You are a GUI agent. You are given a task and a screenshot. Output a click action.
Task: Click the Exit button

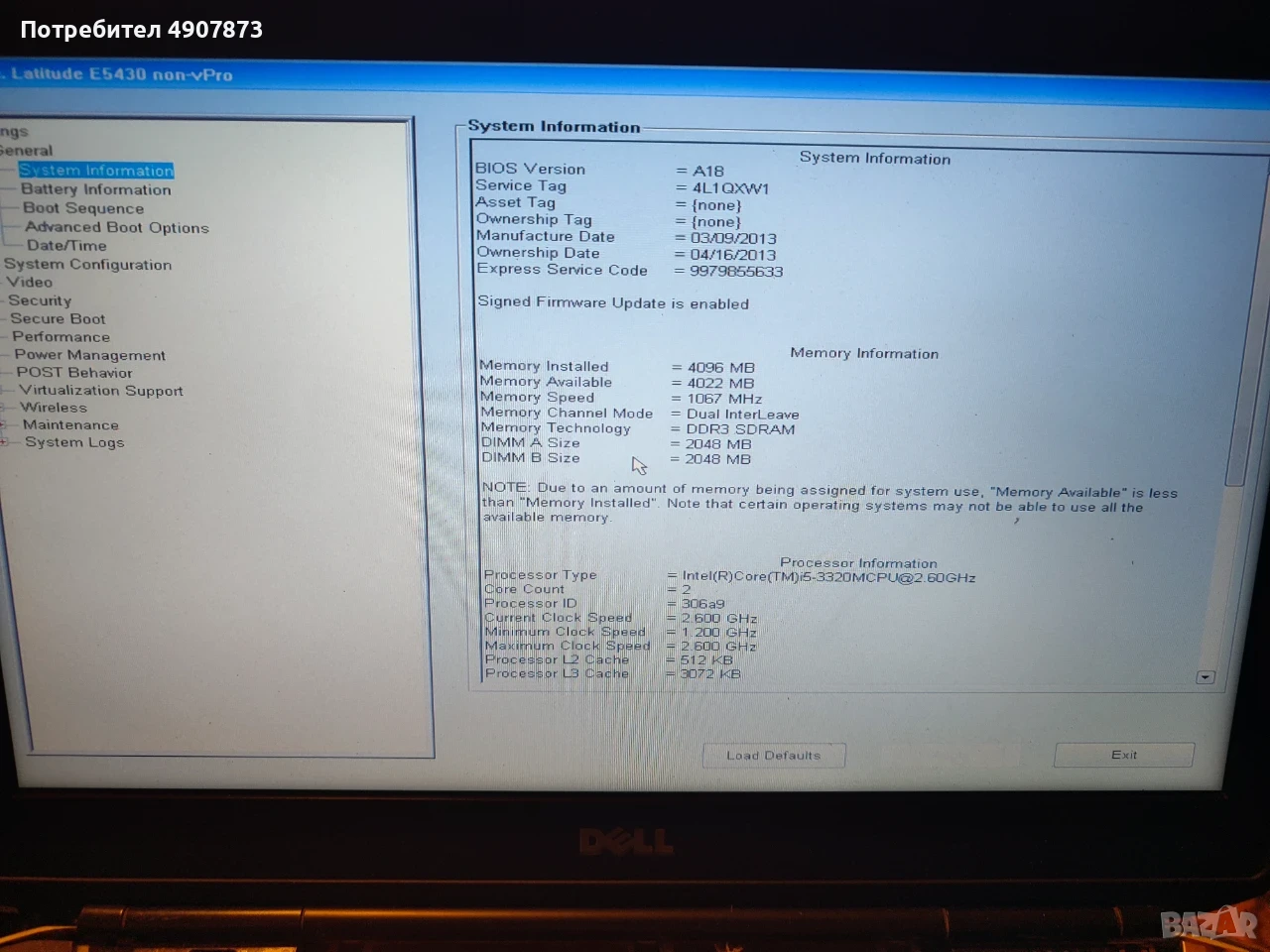[x=1124, y=755]
